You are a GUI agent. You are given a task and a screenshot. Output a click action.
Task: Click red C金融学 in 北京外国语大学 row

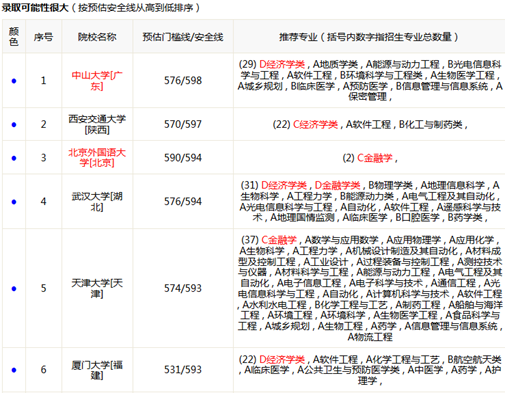[x=375, y=158]
